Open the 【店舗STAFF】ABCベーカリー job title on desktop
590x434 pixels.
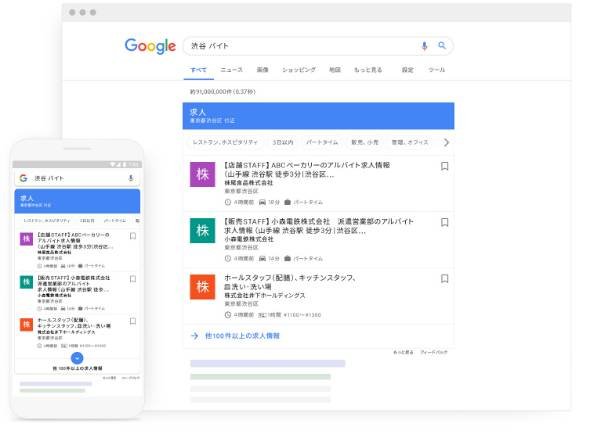tap(307, 169)
